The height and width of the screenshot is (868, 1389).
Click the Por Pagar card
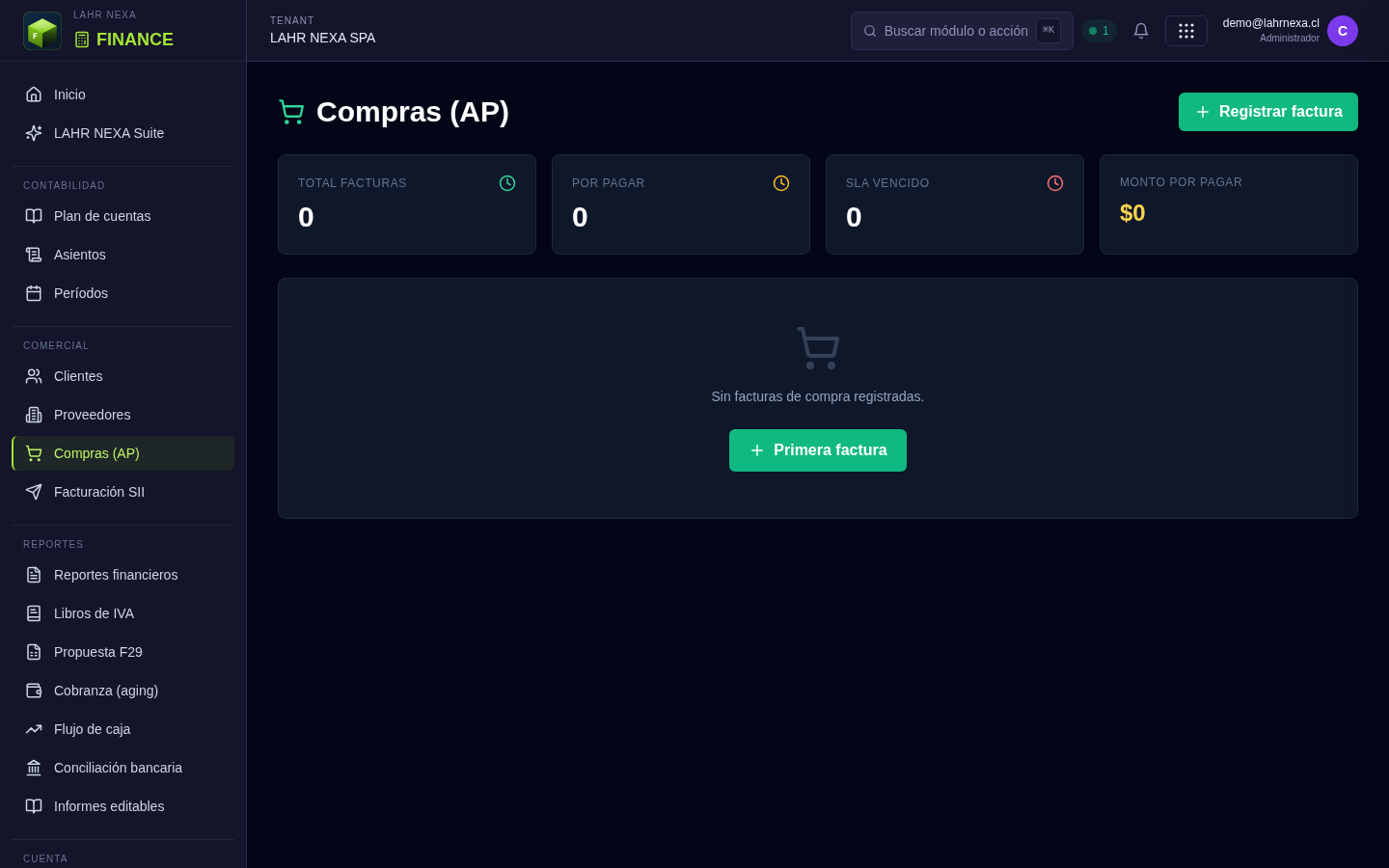coord(681,204)
